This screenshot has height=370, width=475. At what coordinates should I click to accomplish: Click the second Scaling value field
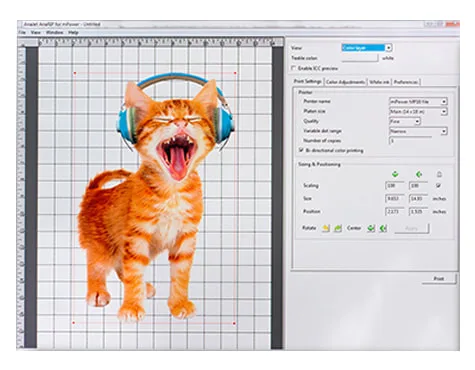pyautogui.click(x=418, y=186)
